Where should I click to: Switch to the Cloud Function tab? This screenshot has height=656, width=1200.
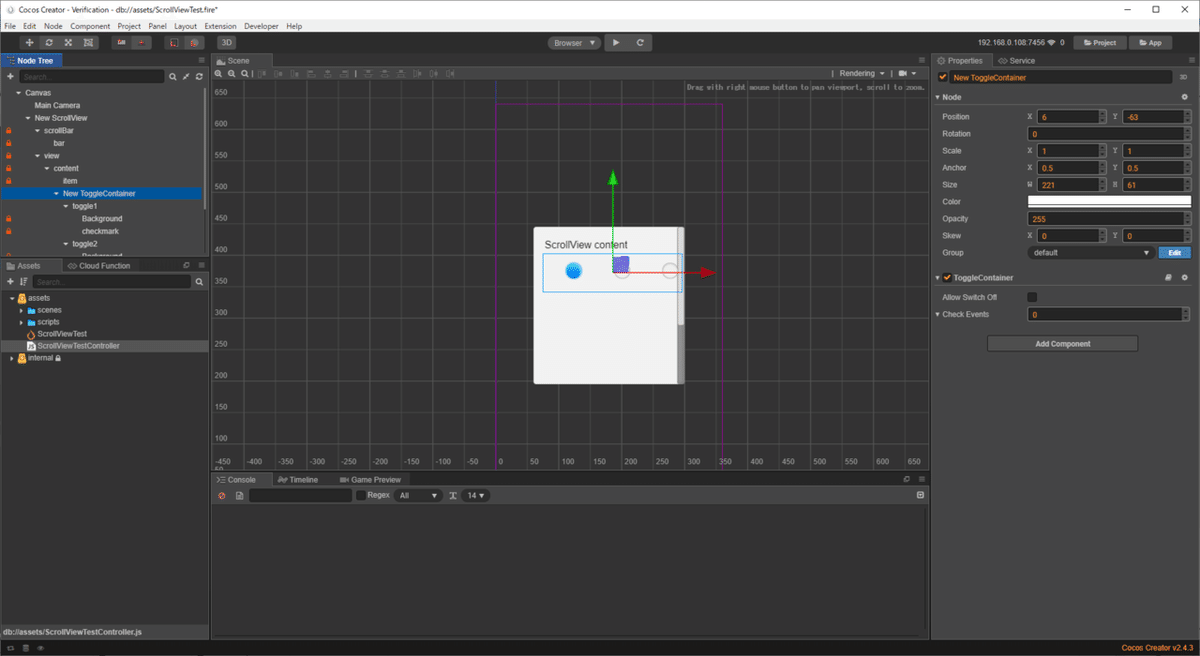pos(99,266)
